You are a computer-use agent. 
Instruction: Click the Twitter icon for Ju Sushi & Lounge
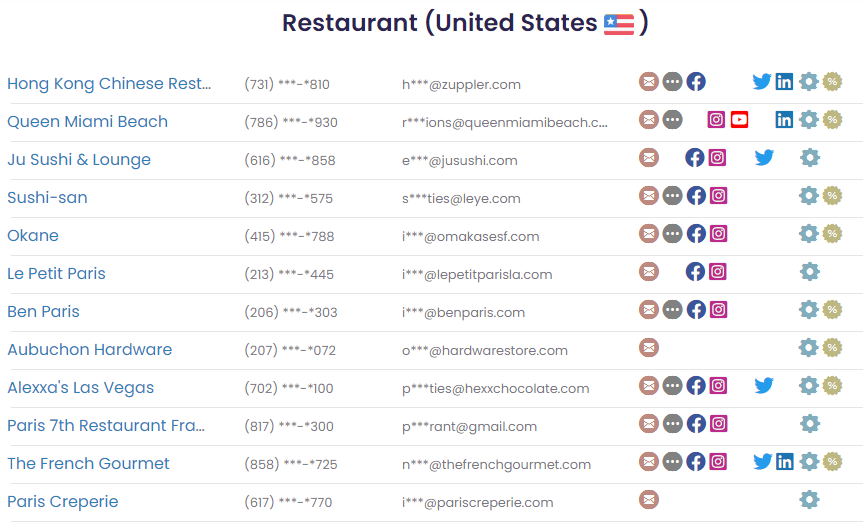(x=764, y=158)
